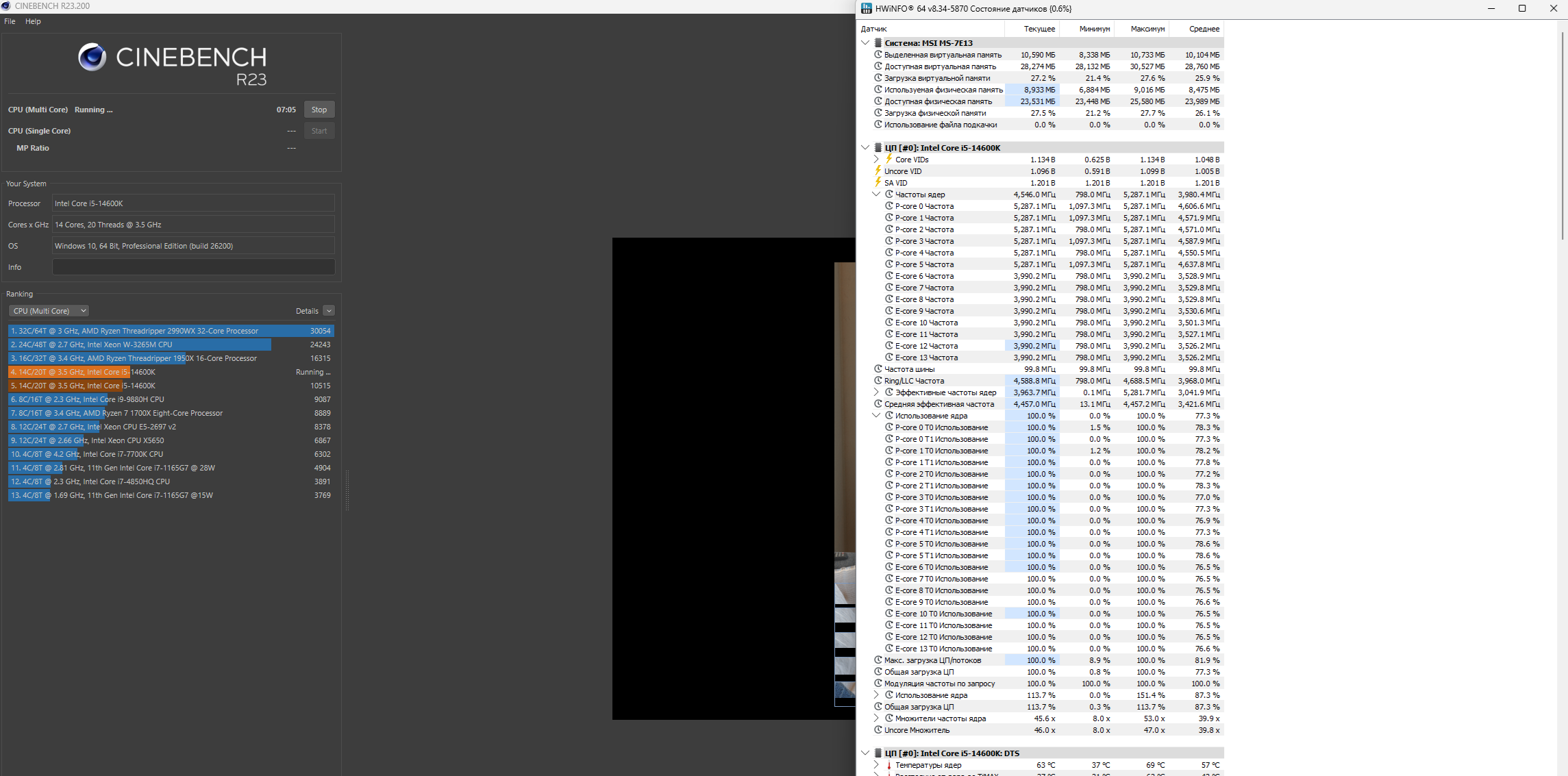Expand the Эффективные частоты ядер group
The width and height of the screenshot is (1568, 776).
(876, 392)
